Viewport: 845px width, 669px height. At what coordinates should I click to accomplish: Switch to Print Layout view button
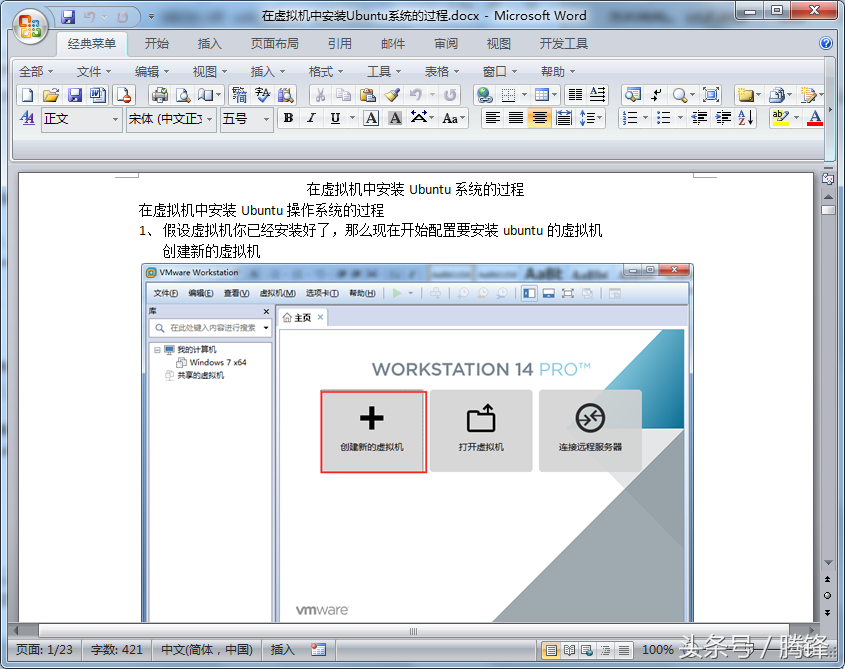point(551,650)
